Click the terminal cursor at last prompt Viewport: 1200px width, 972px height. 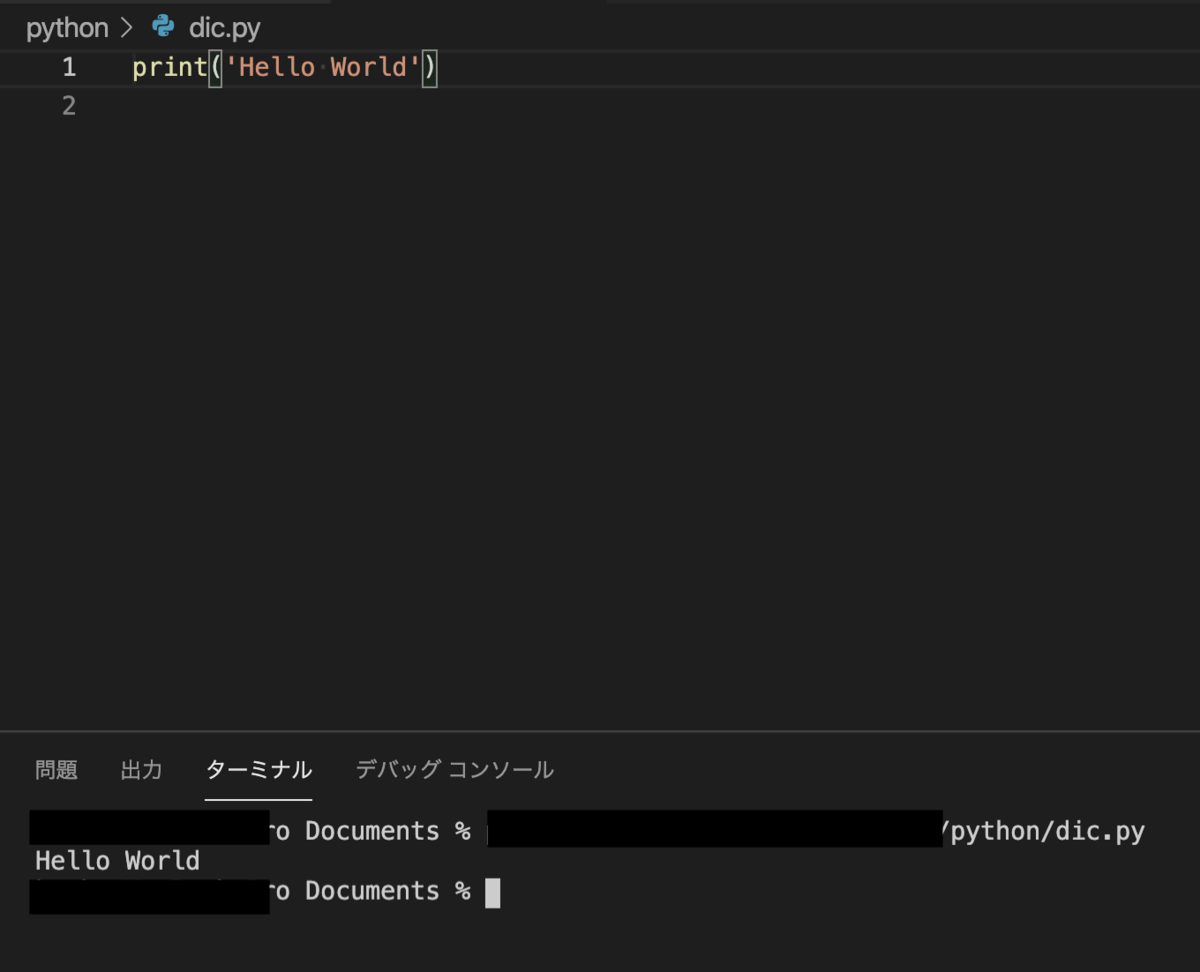tap(492, 892)
